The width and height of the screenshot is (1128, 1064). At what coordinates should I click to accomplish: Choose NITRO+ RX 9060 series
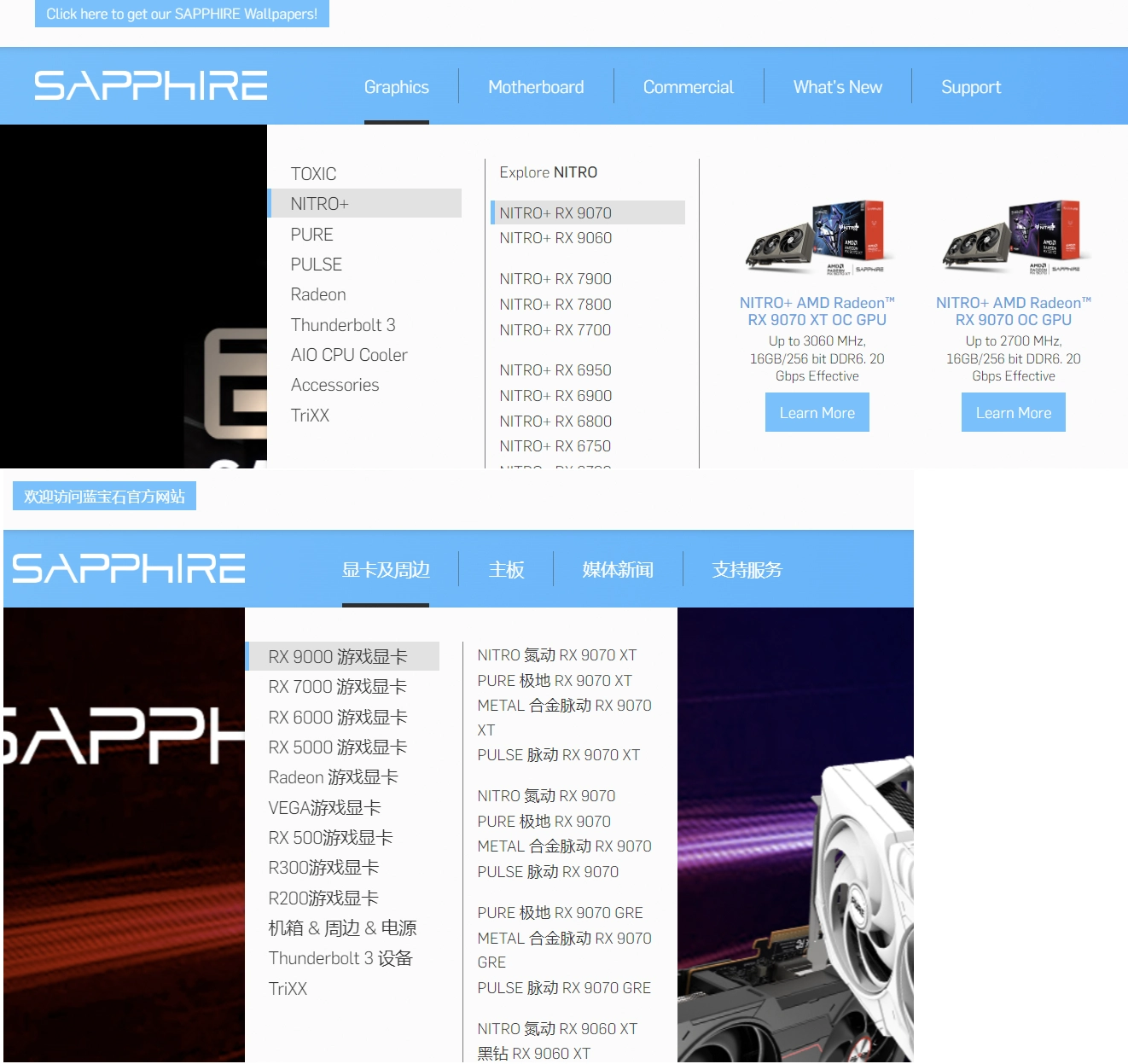555,238
